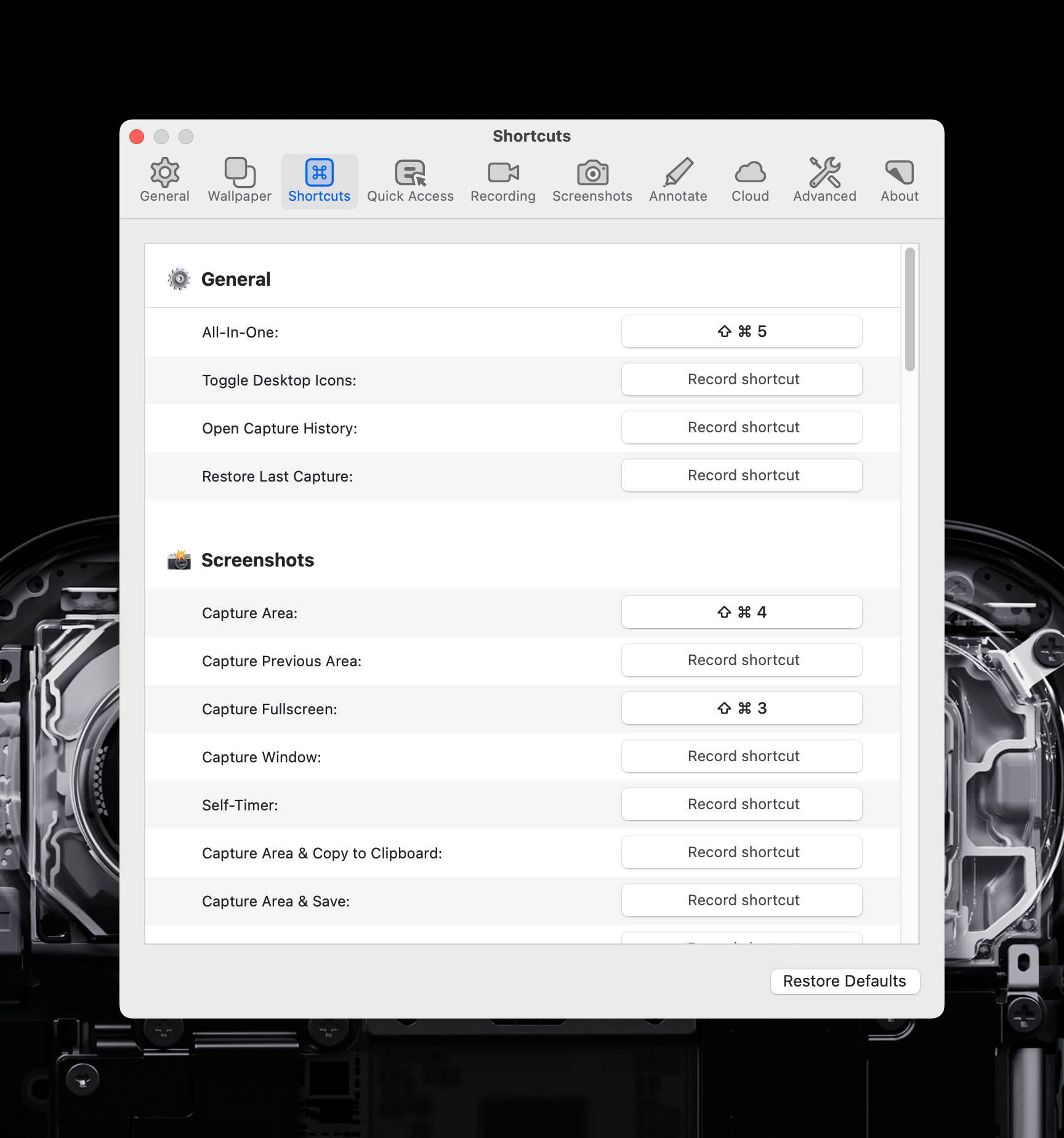Record a shortcut for Restore Last Capture
The width and height of the screenshot is (1064, 1138).
coord(741,475)
